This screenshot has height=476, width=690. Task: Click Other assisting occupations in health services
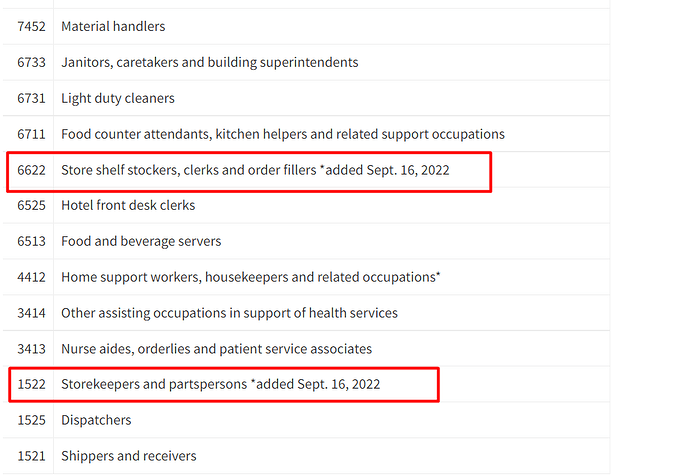pyautogui.click(x=229, y=313)
